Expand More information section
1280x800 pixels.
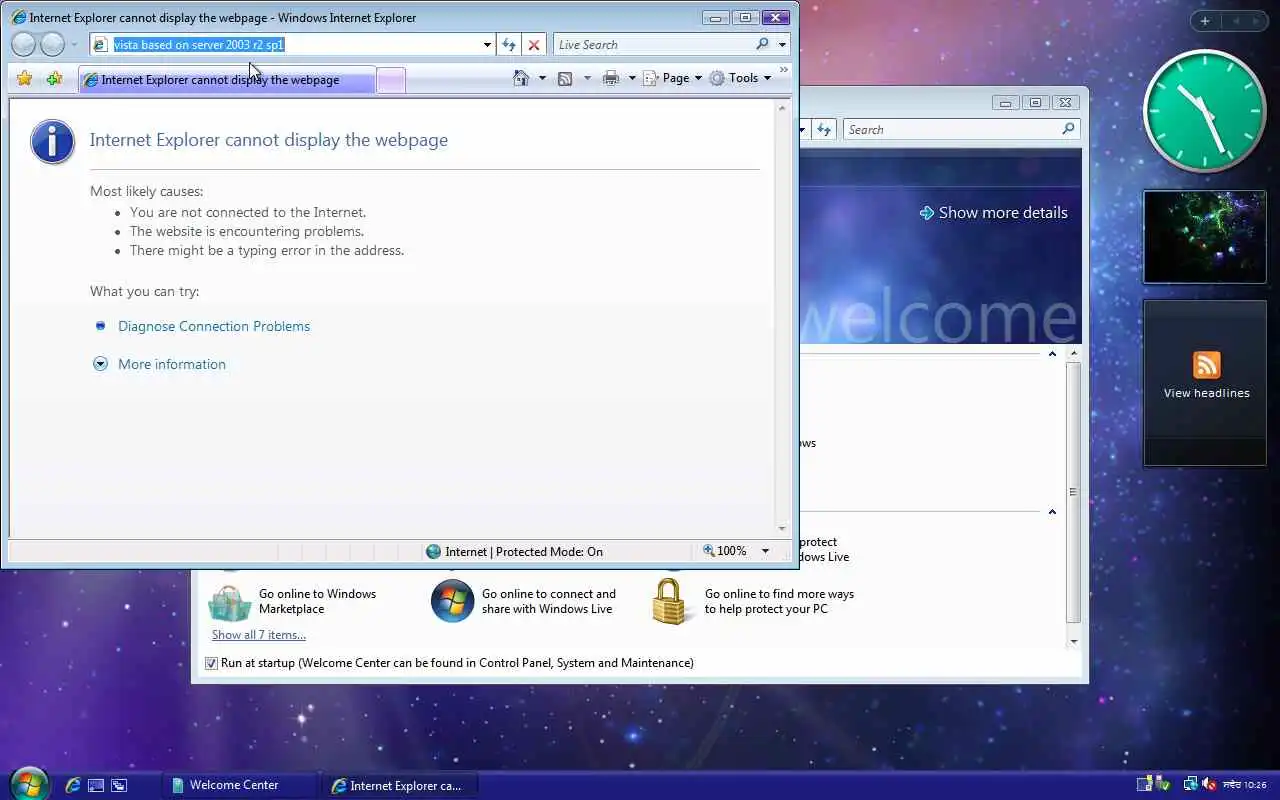172,364
